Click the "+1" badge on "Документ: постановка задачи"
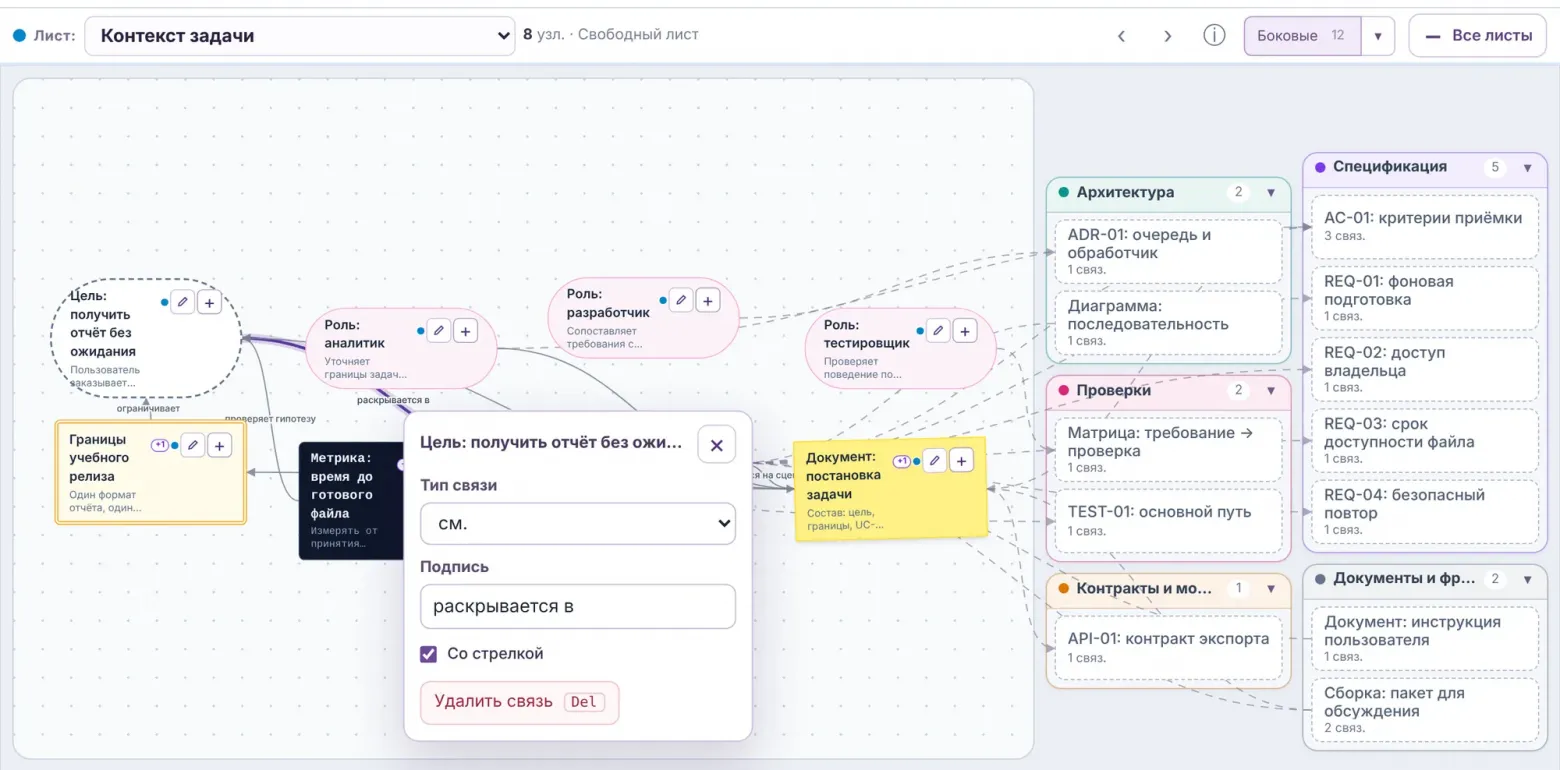Viewport: 1560px width, 770px height. point(901,461)
